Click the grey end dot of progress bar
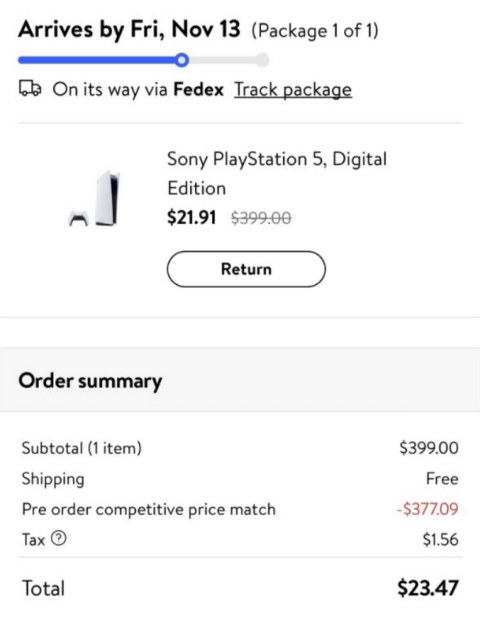Image resolution: width=480 pixels, height=620 pixels. tap(261, 60)
